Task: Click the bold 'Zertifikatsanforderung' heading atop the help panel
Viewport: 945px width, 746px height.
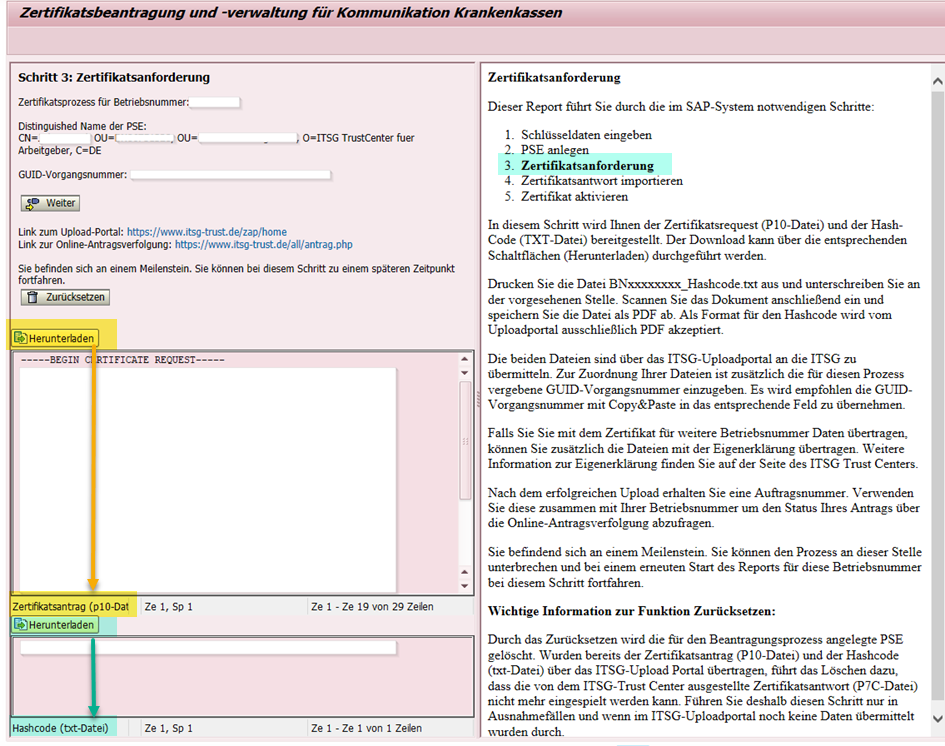Action: click(x=554, y=77)
